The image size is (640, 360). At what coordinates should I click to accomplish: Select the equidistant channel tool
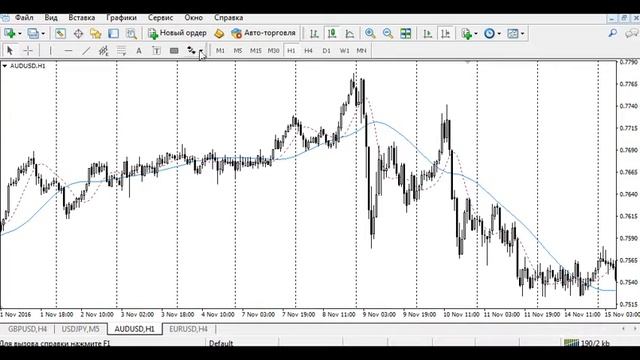coord(104,51)
